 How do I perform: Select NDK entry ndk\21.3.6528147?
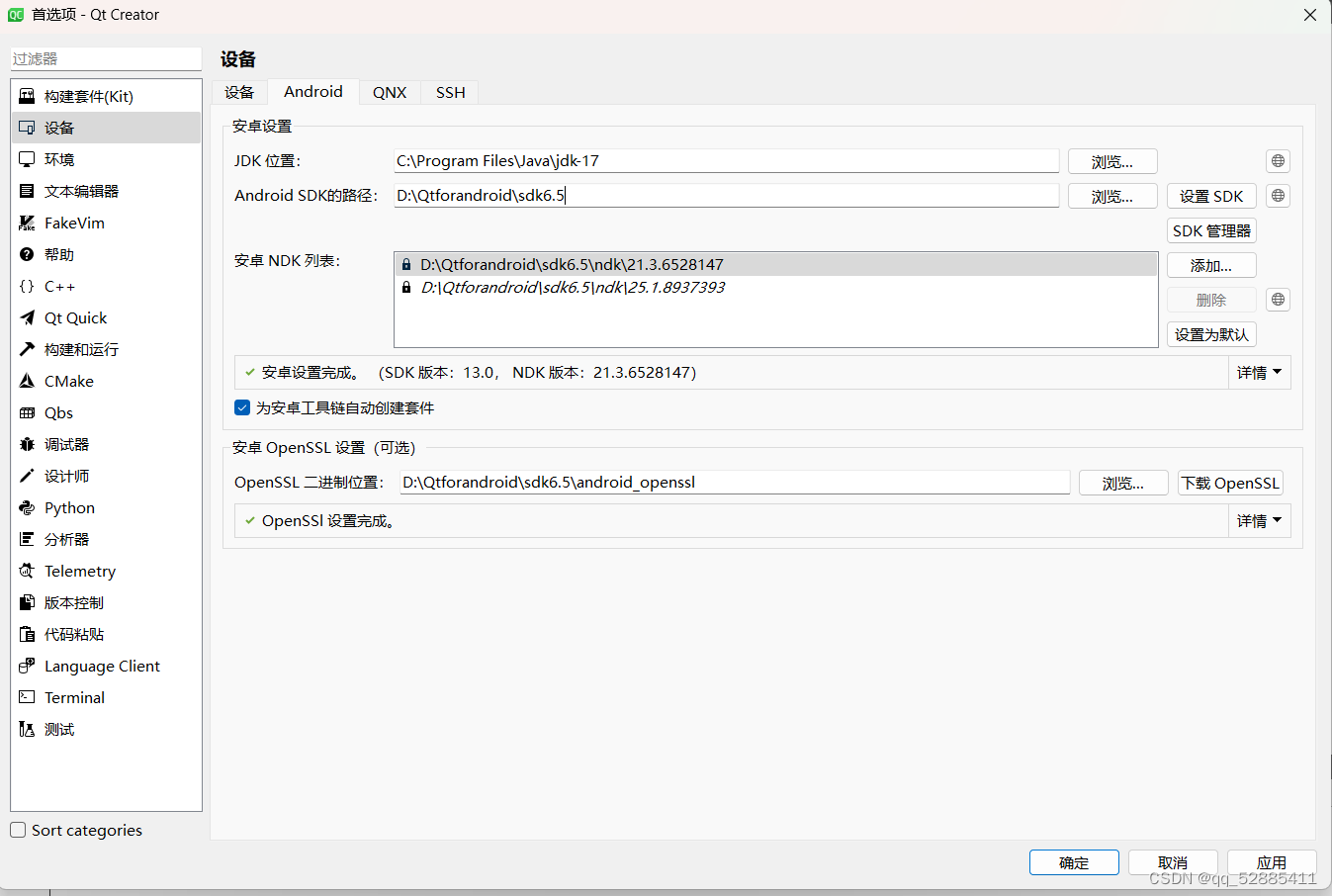[776, 264]
